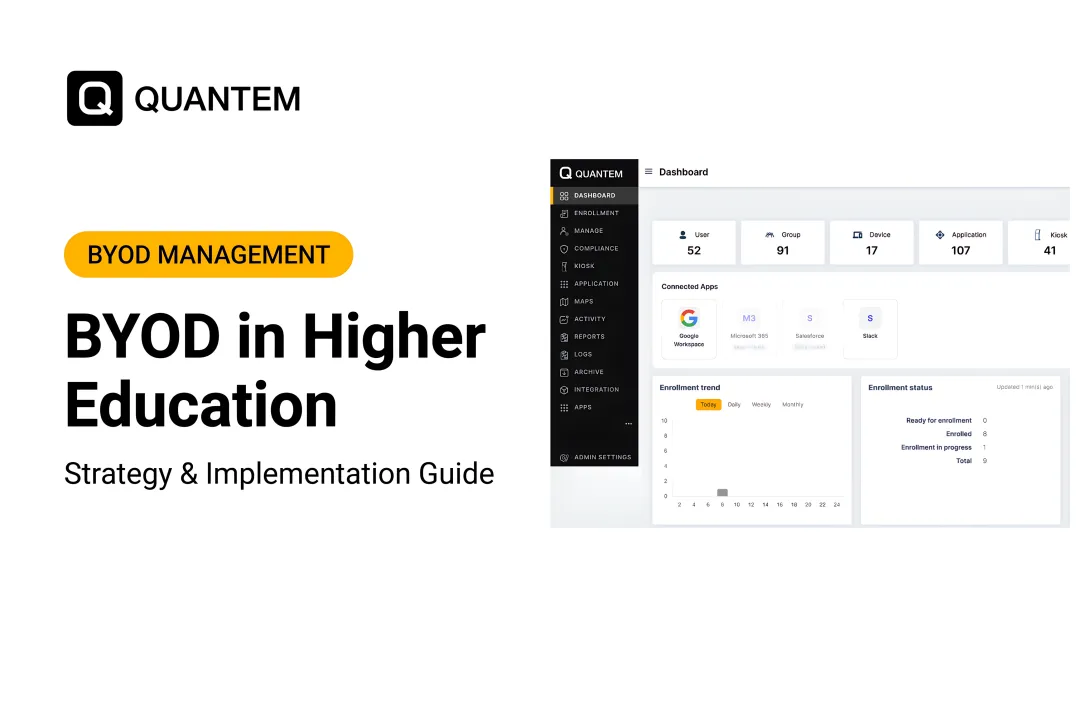This screenshot has width=1080, height=725.
Task: Open the Dashboard menu item
Action: 594,196
